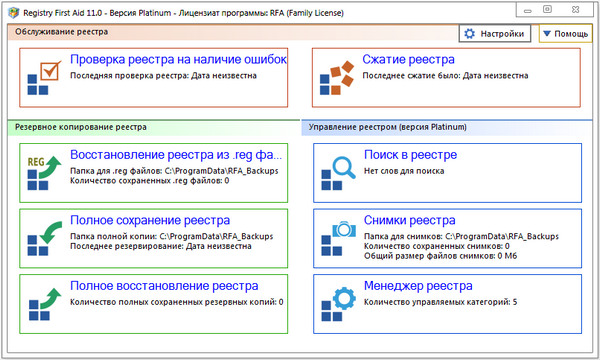Open the Настройки settings button

pos(495,34)
